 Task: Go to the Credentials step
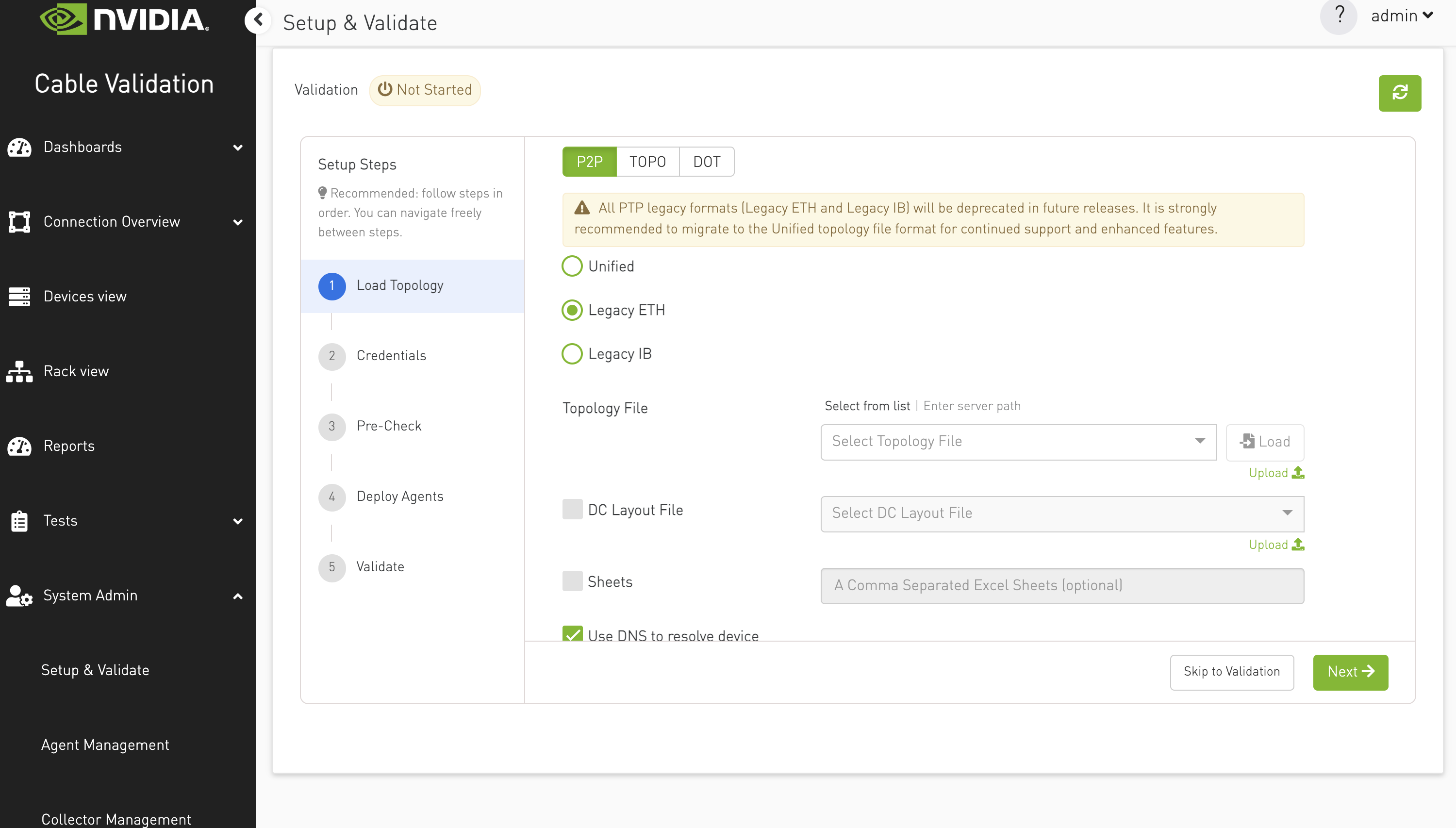[x=391, y=356]
